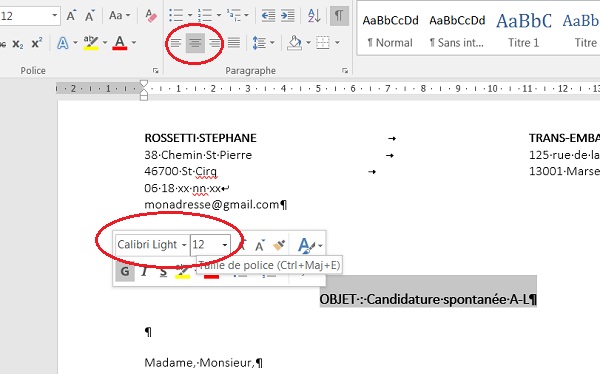Screen dimensions: 600x374
Task: Apply yellow text highlight from ribbon
Action: click(x=91, y=43)
